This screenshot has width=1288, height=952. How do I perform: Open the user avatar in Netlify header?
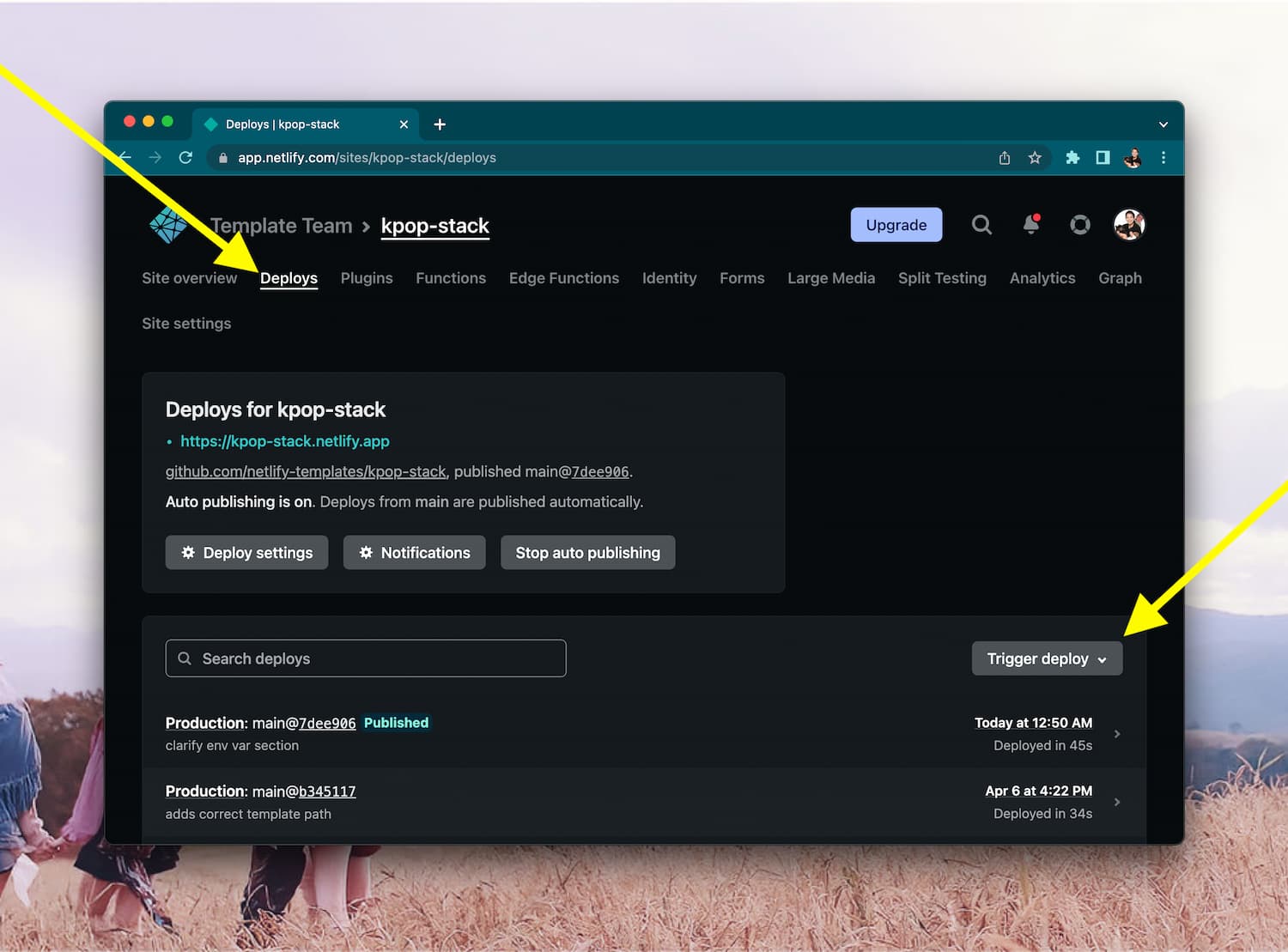[x=1129, y=225]
